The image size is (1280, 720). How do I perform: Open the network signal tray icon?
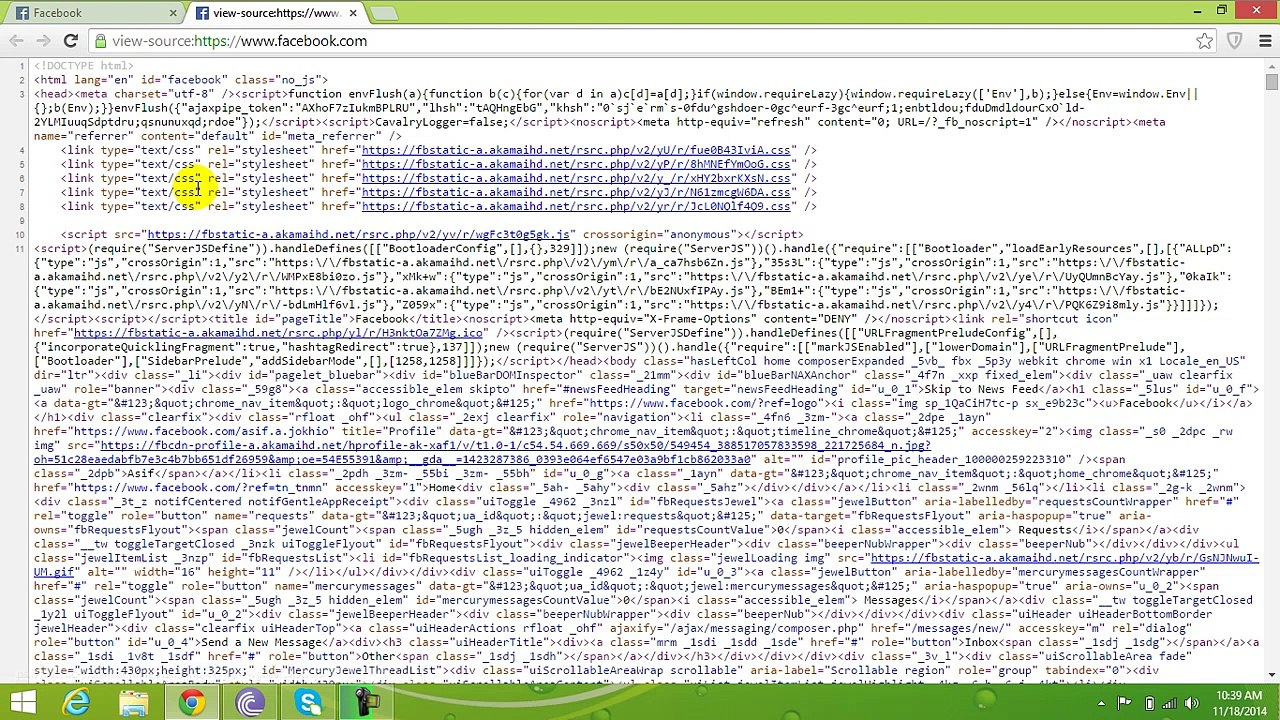click(x=1172, y=703)
